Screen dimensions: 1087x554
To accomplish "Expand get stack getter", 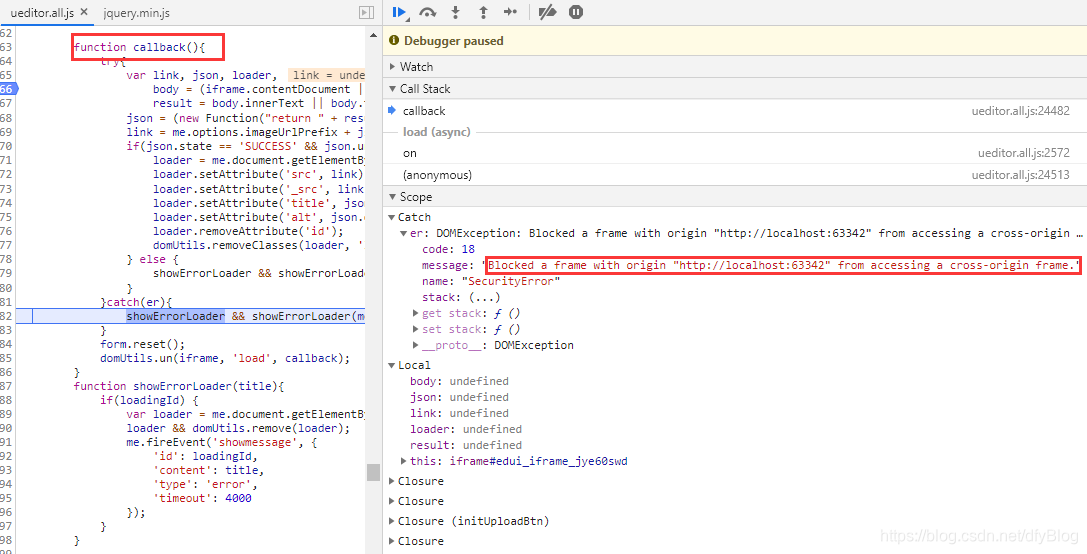I will tap(416, 313).
